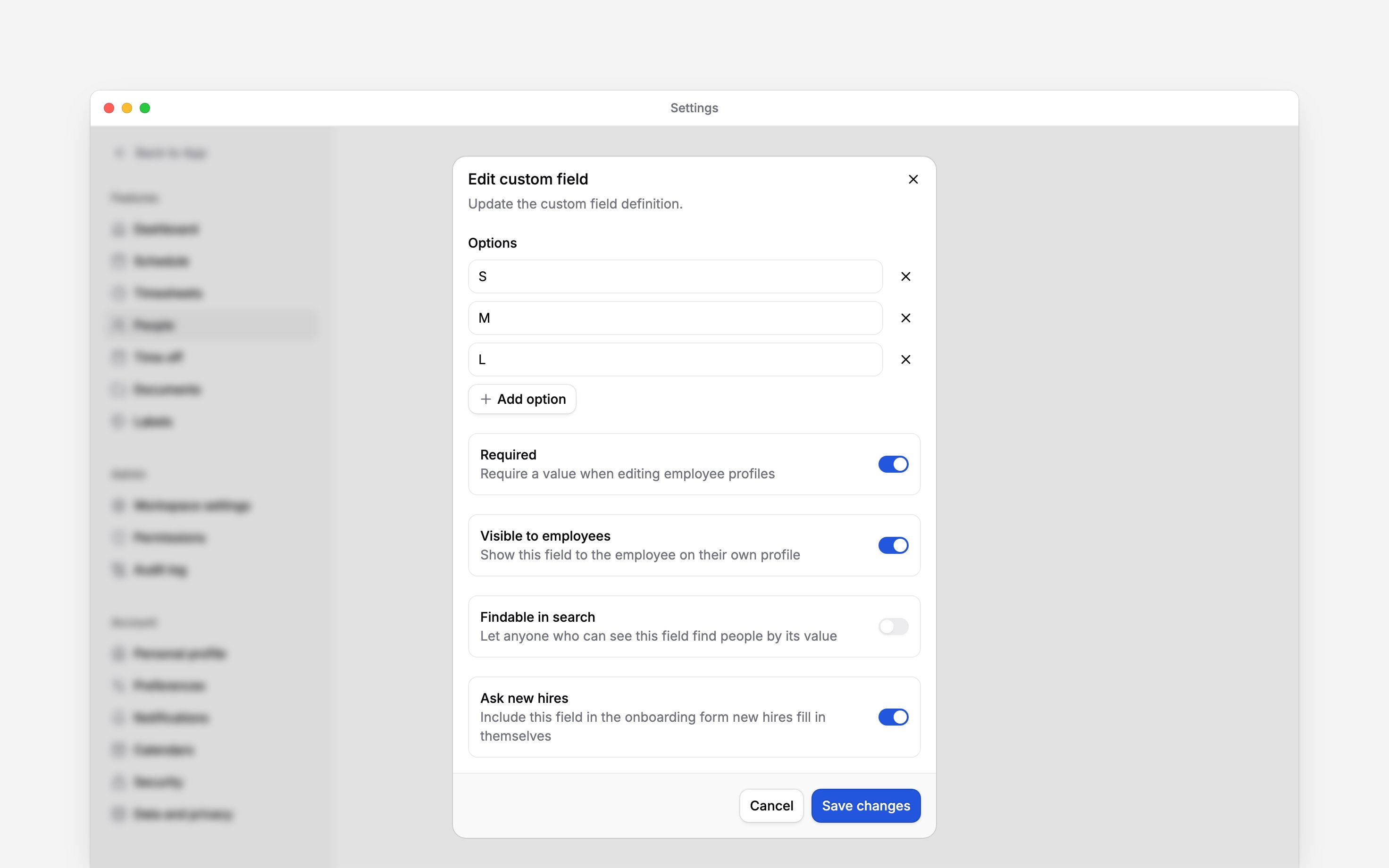Image resolution: width=1389 pixels, height=868 pixels.
Task: Click the green maximize window button
Action: tap(145, 108)
